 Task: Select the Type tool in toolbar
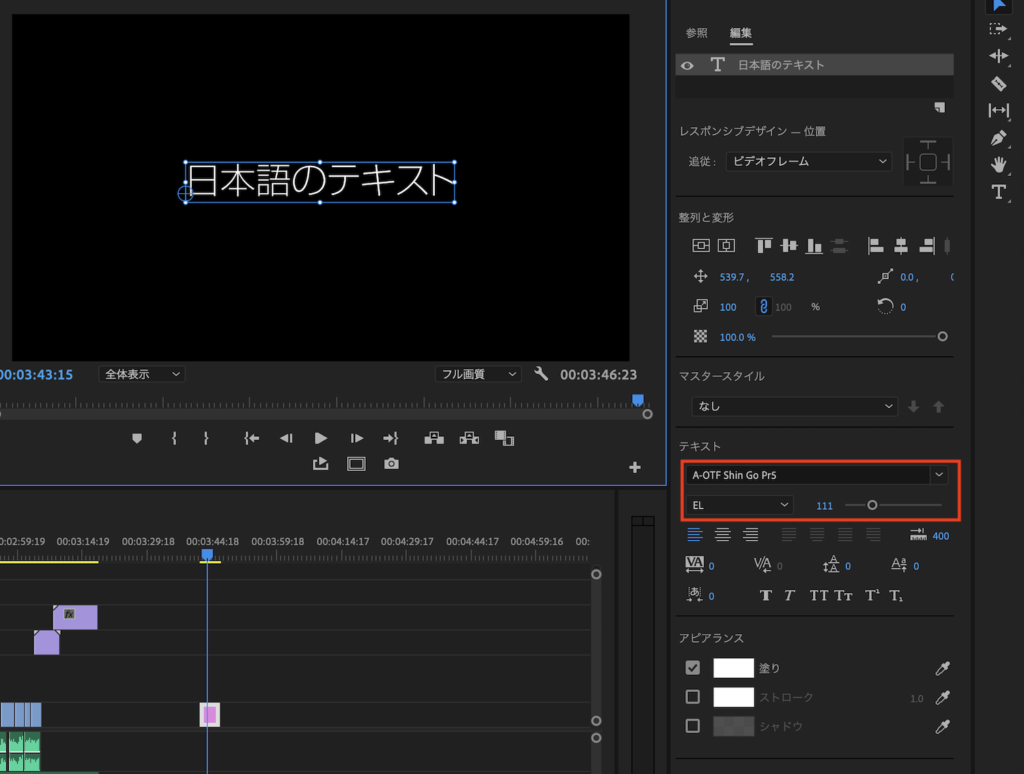click(x=998, y=191)
